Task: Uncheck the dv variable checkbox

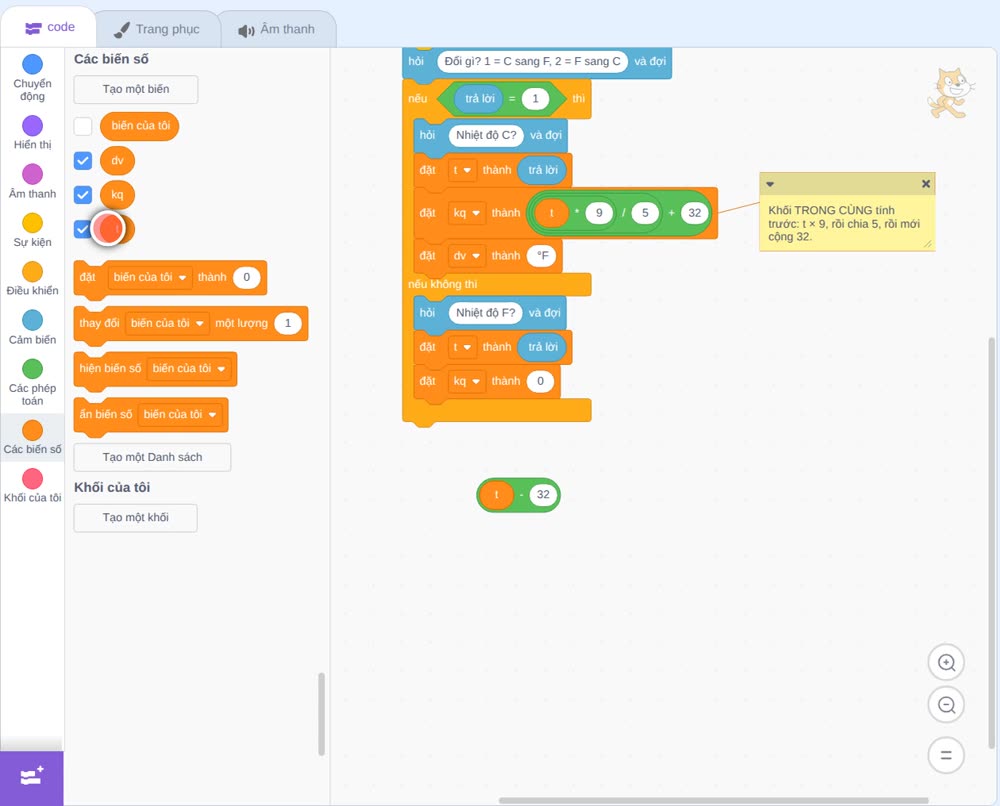Action: tap(83, 161)
